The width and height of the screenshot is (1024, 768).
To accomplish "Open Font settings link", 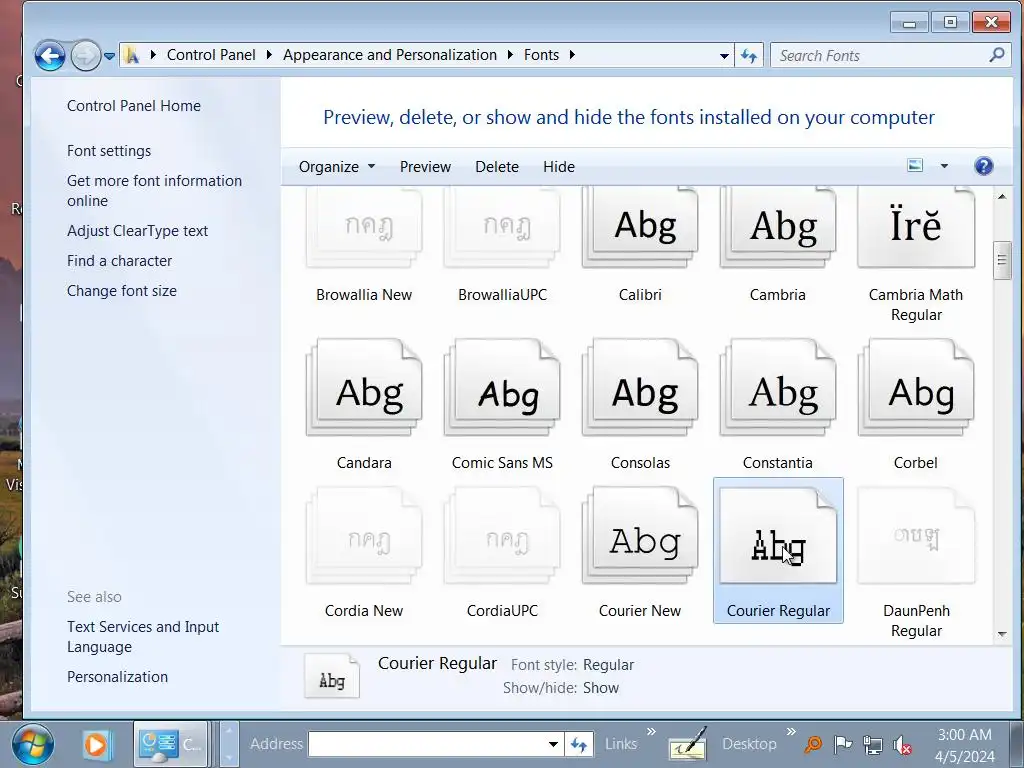I will click(109, 151).
